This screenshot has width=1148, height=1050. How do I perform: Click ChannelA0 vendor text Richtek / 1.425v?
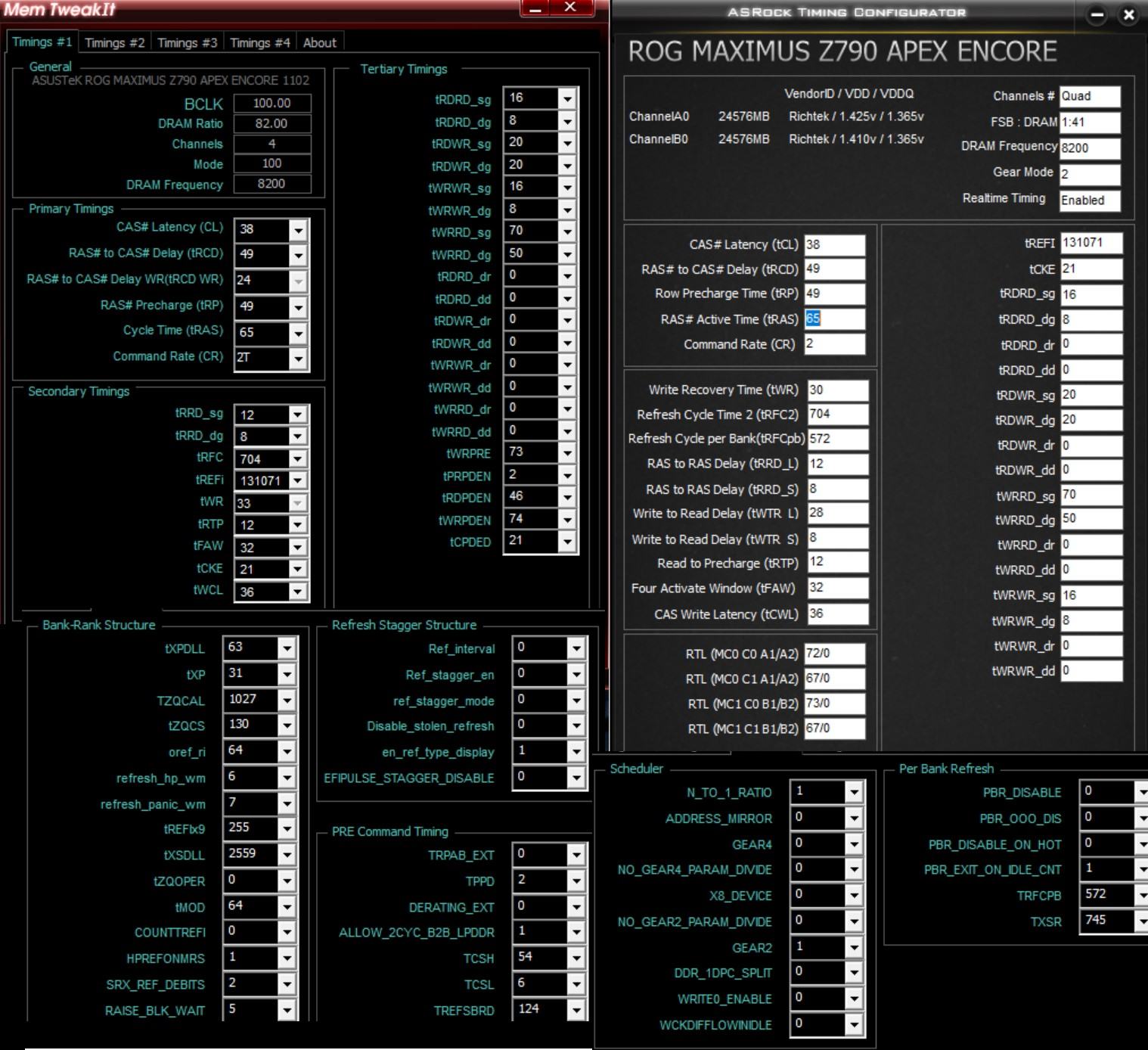tap(856, 116)
